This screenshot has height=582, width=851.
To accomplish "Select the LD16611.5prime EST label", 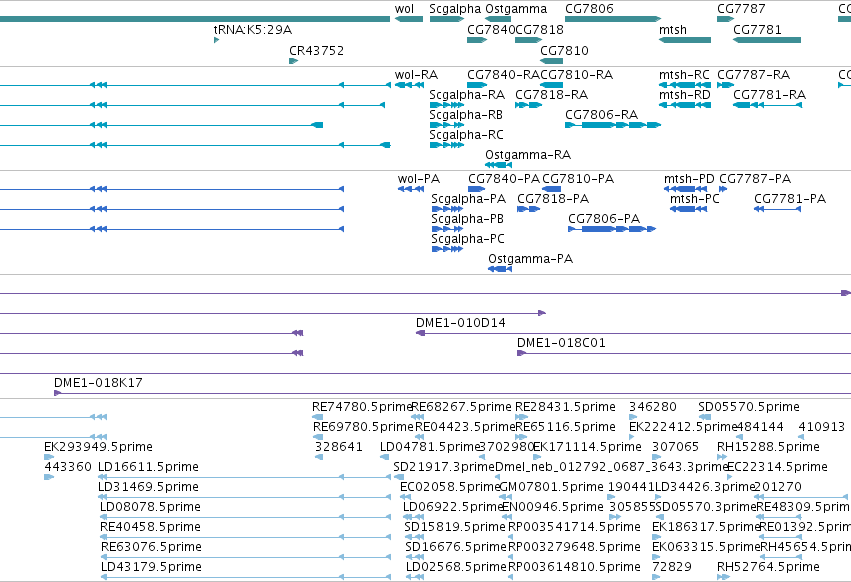I will point(148,467).
